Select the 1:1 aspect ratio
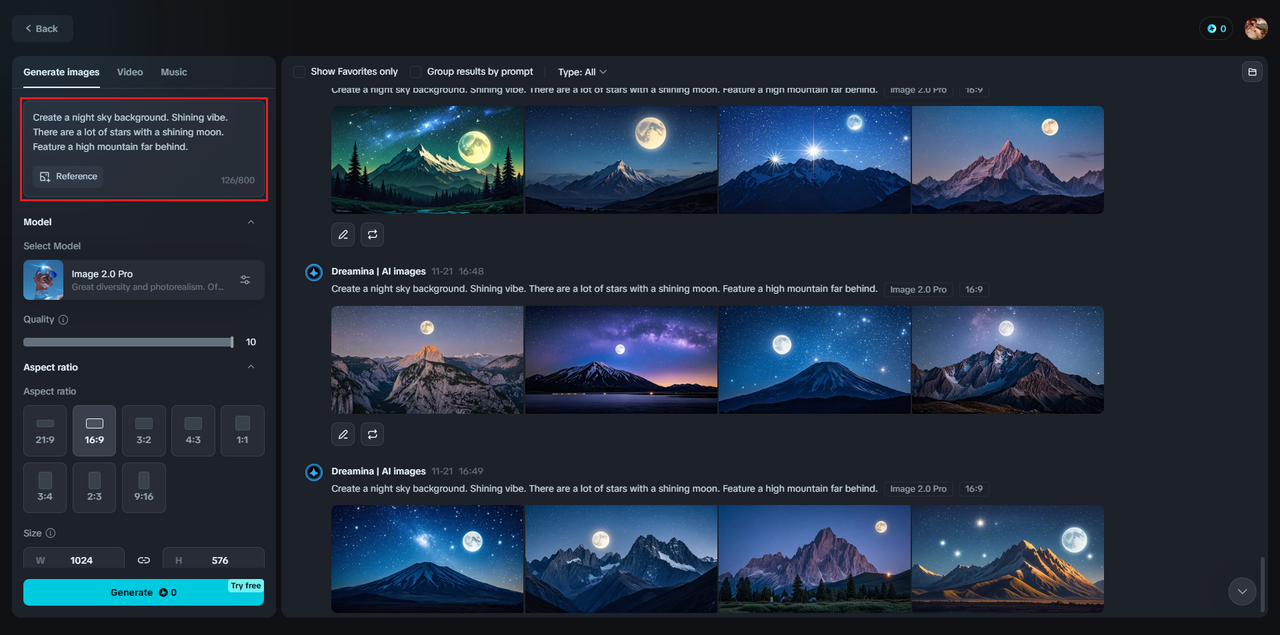 (x=242, y=431)
